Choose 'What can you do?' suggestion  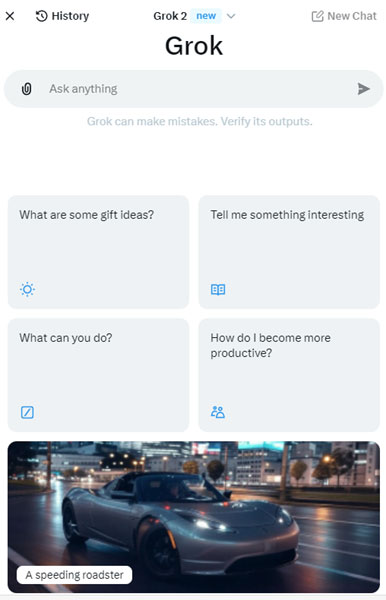(98, 375)
